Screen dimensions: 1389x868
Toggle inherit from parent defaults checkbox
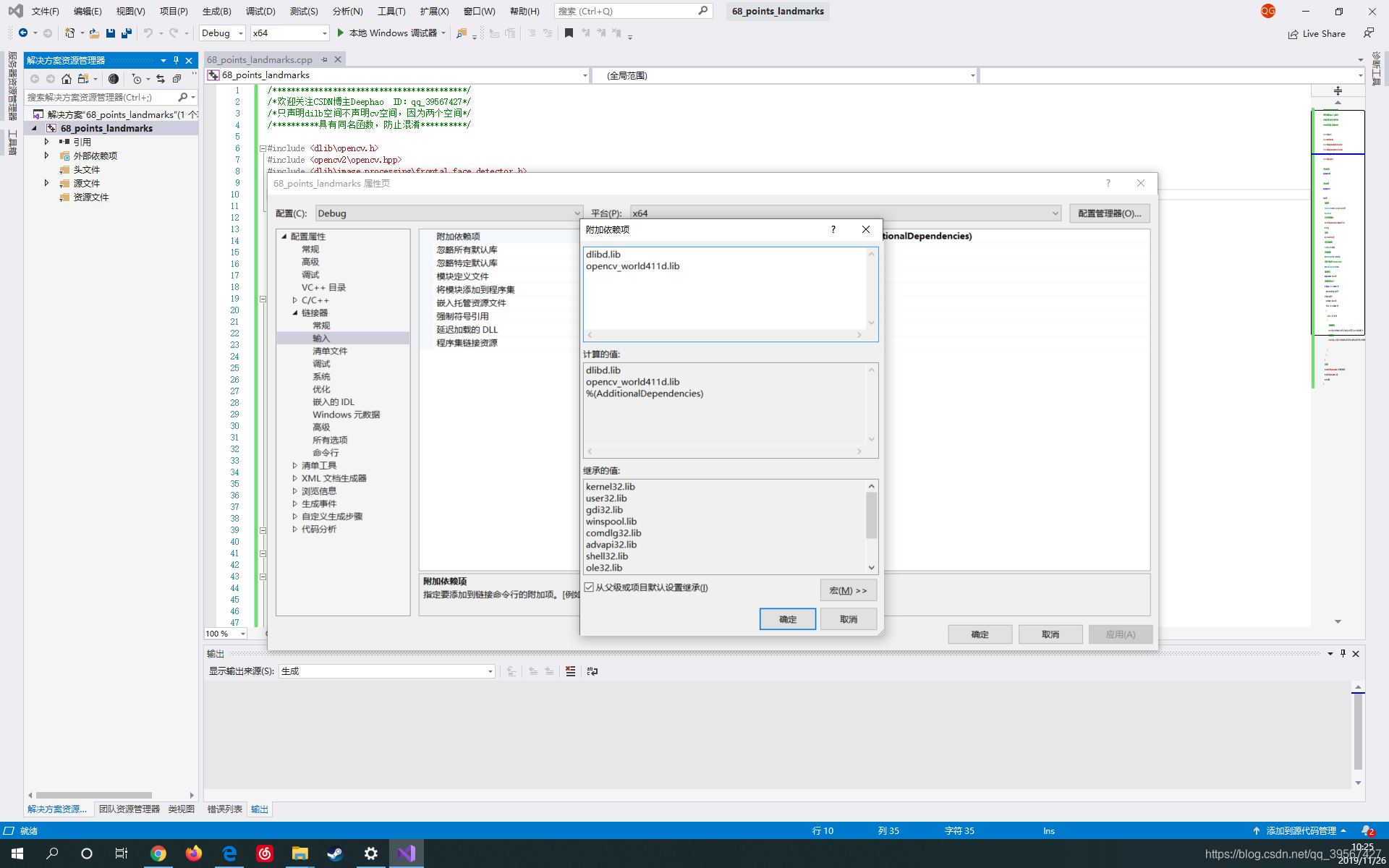[590, 587]
